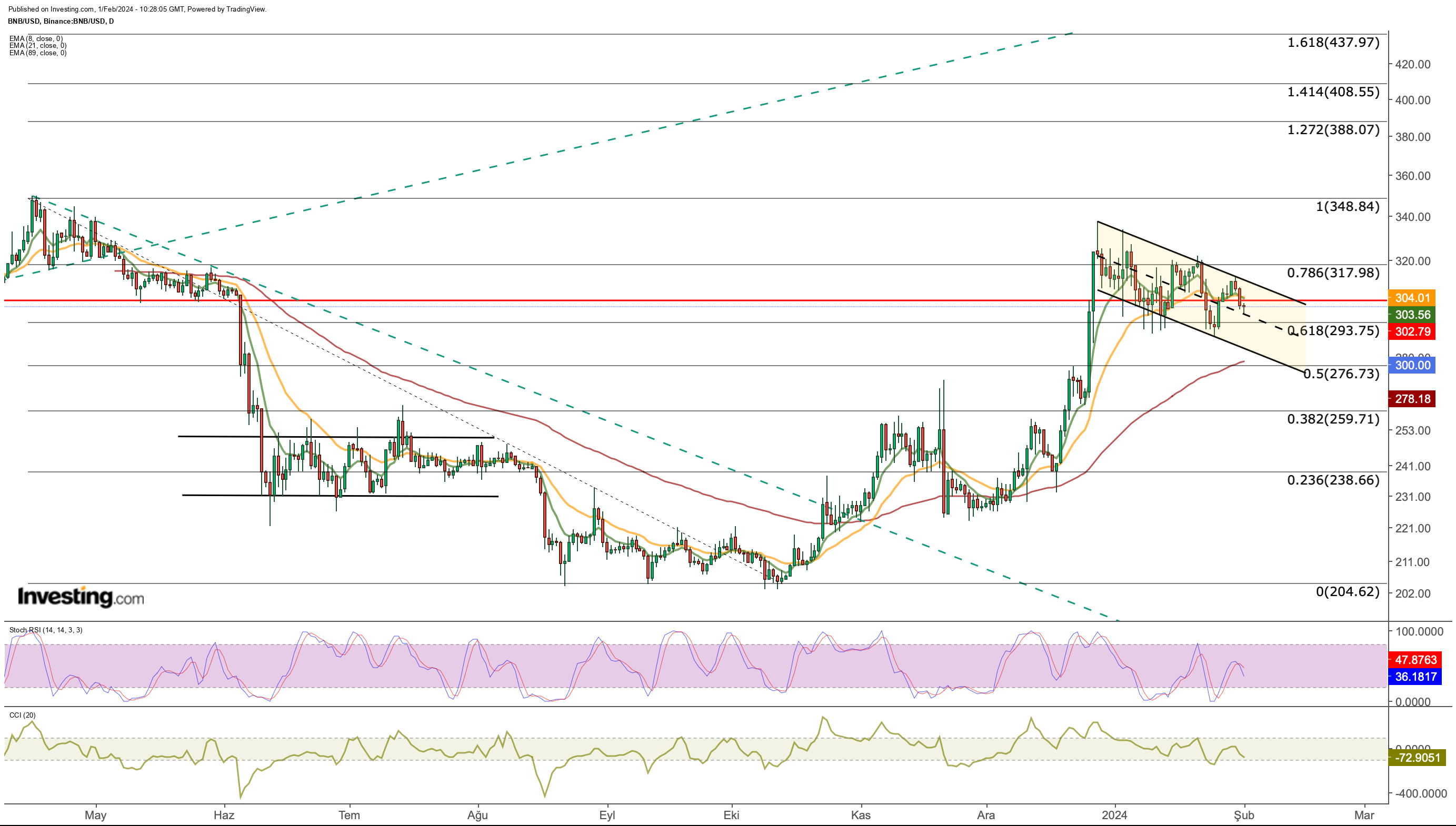Click the Stoch RSI (14, 14, 3, 3) label
1456x826 pixels.
click(x=45, y=630)
